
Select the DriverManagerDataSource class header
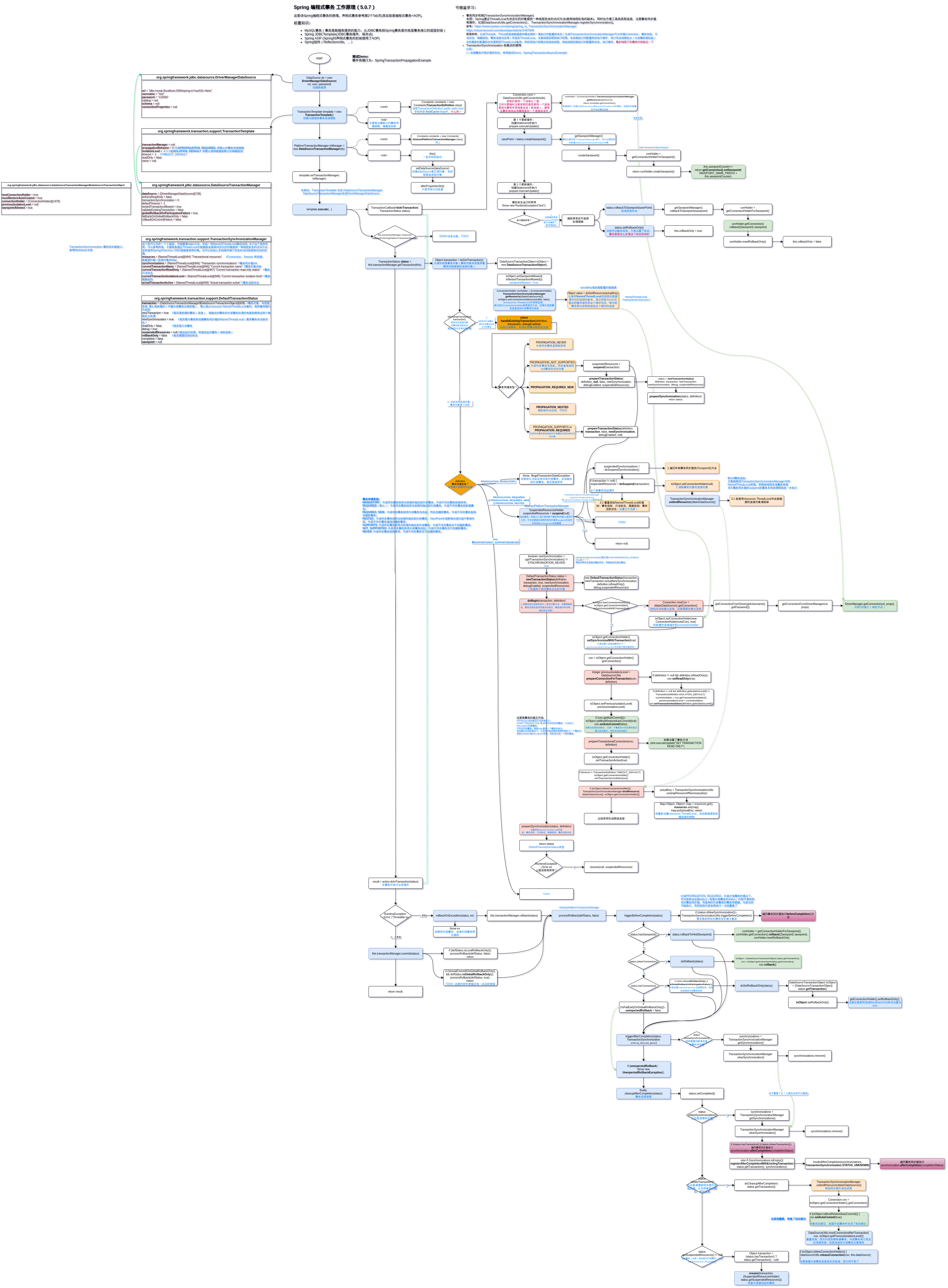(206, 77)
